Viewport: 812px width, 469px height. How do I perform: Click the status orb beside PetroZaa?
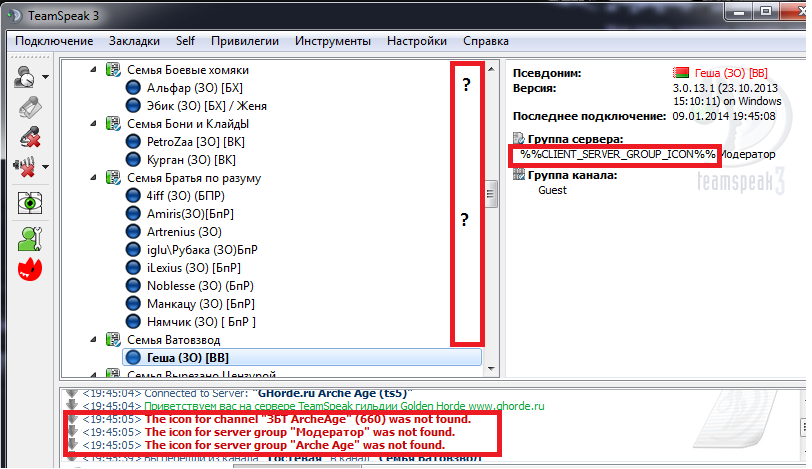pos(133,141)
